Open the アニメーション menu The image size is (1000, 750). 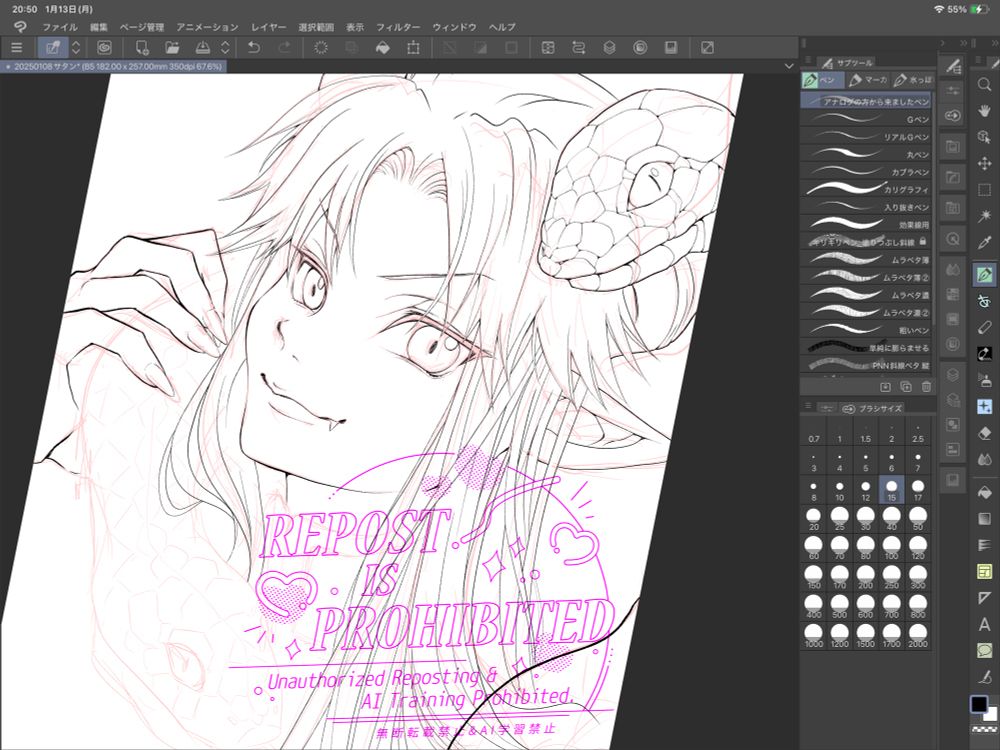[207, 27]
